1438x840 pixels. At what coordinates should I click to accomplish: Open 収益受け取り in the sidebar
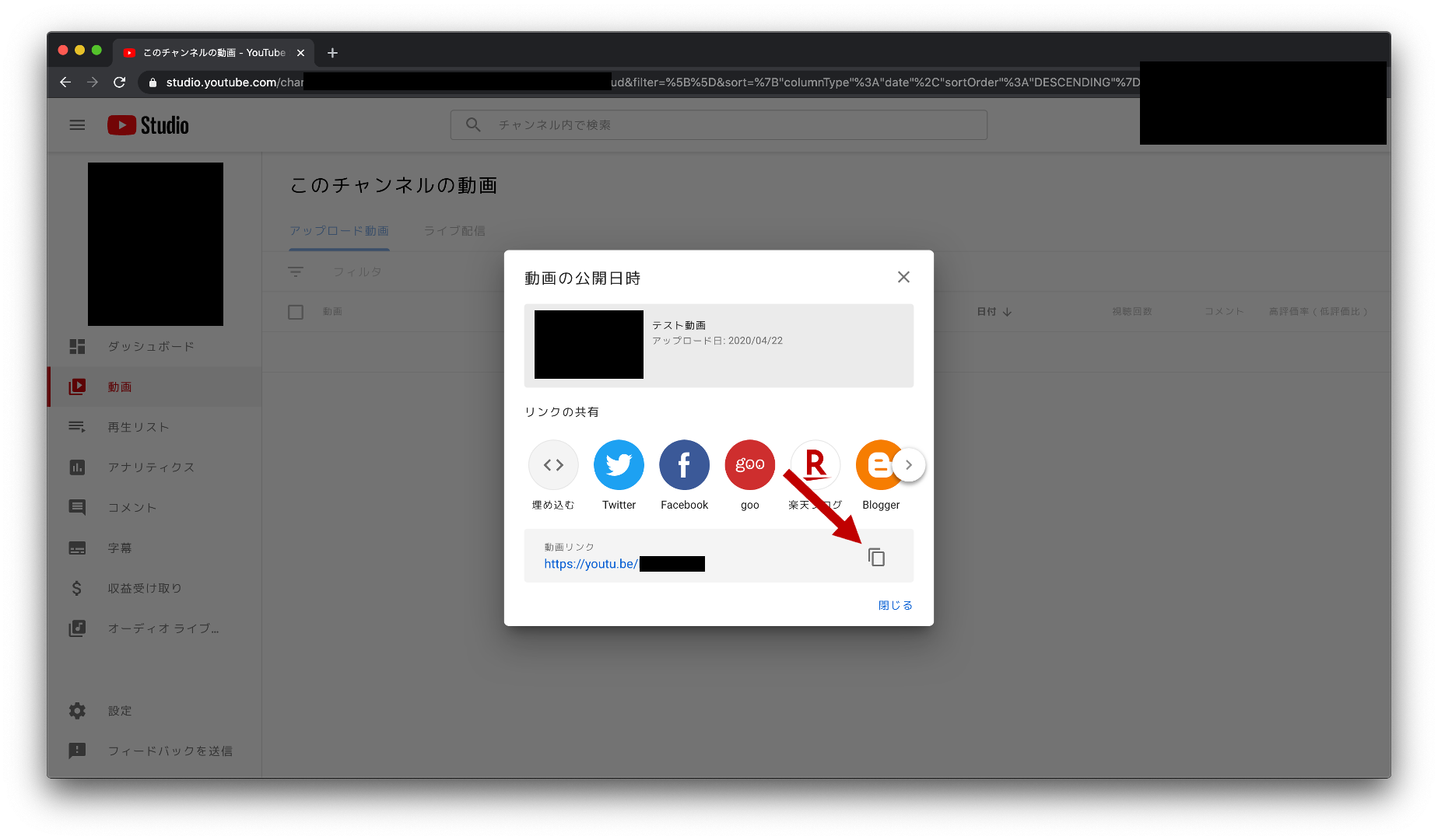[x=154, y=588]
